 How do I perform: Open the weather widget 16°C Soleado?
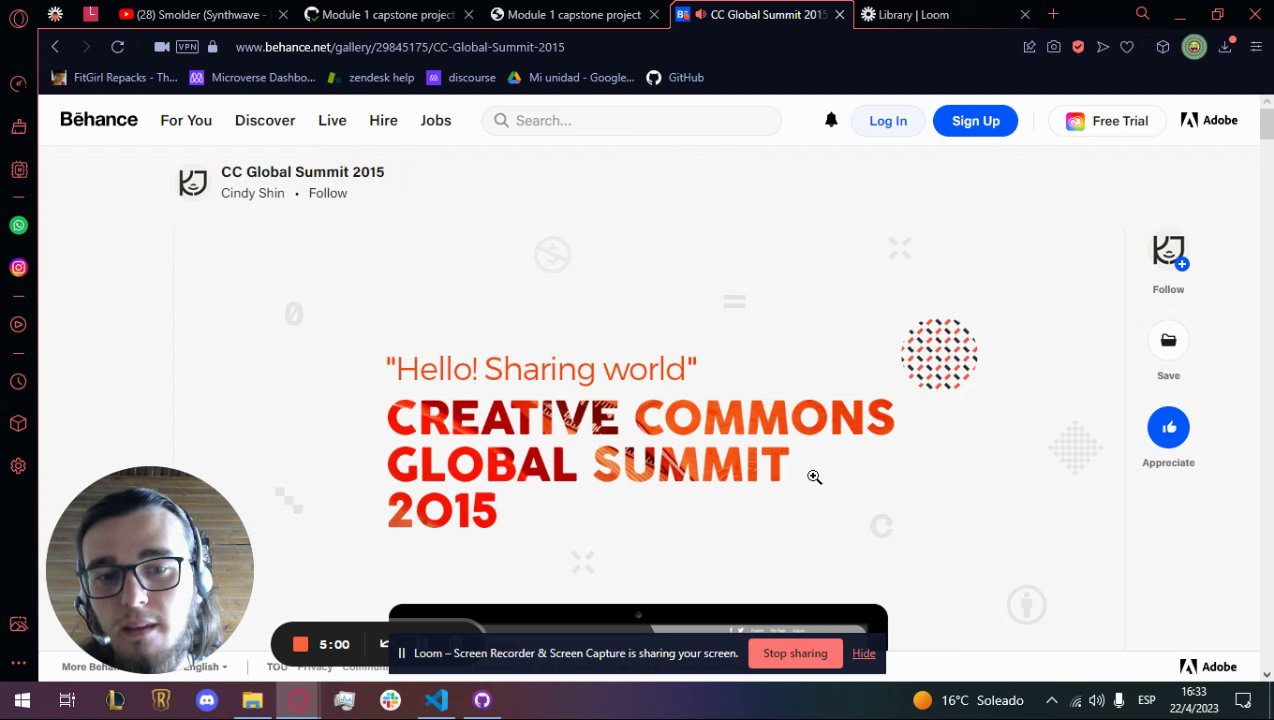point(968,700)
